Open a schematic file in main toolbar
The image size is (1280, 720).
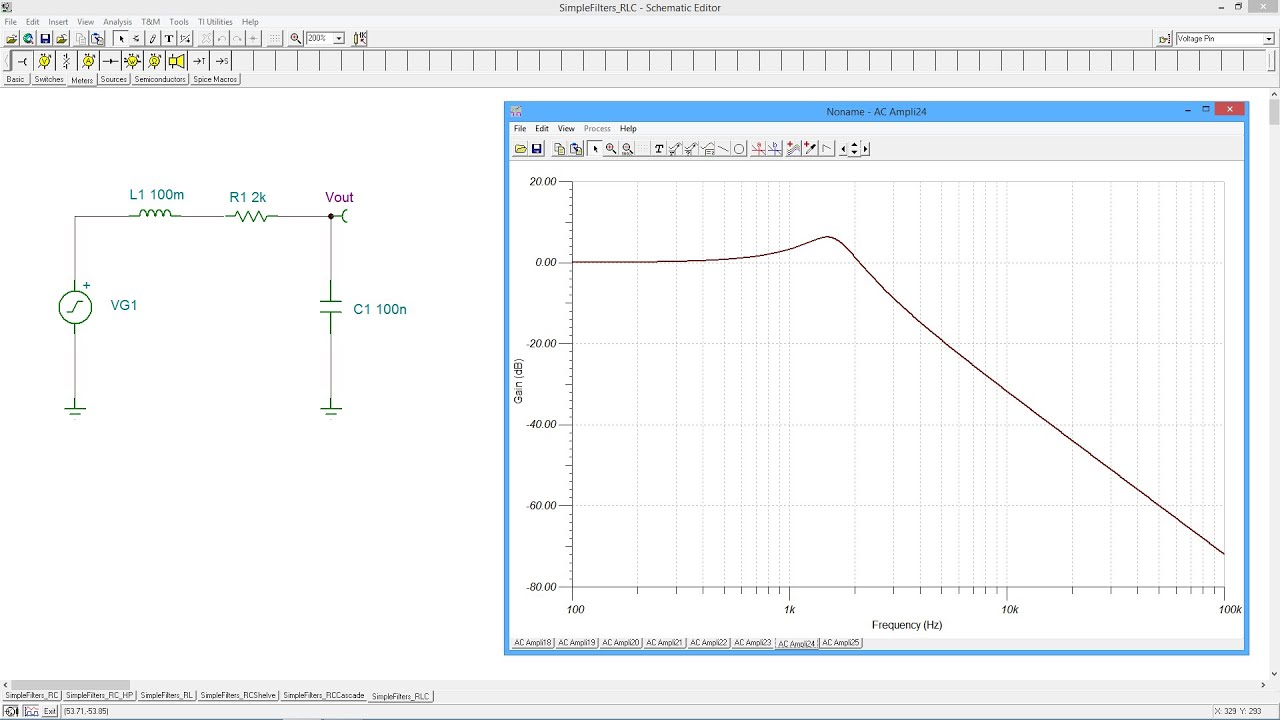(x=12, y=39)
